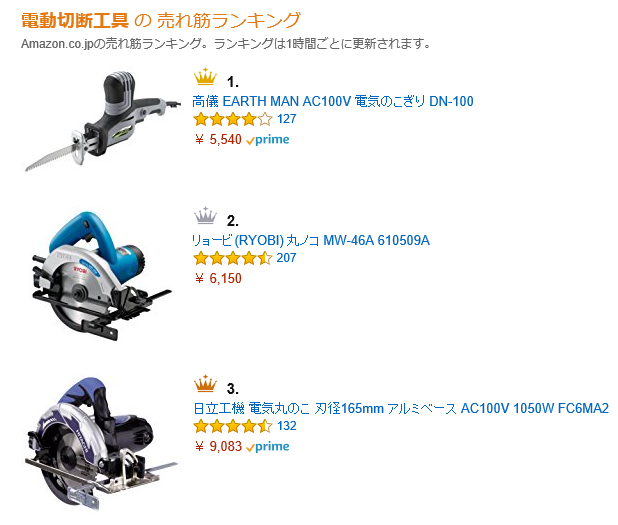The image size is (618, 525).
Task: Click the ¥6,150 price
Action: tap(218, 278)
